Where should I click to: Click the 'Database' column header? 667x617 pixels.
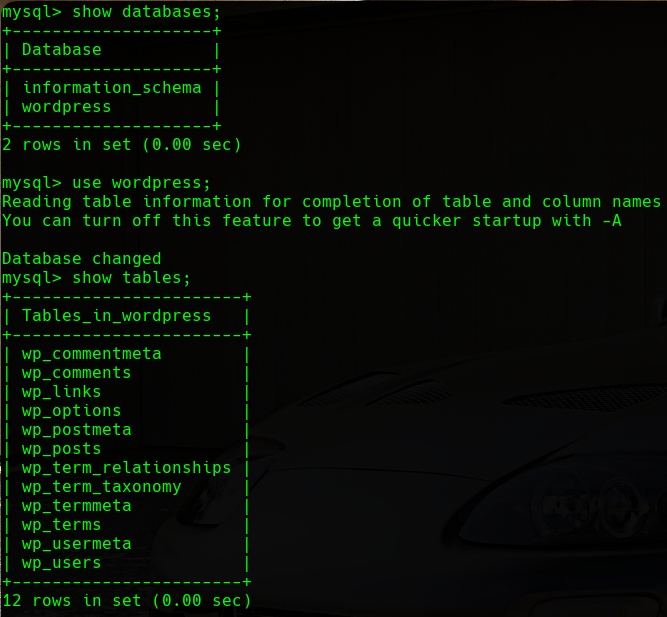(x=62, y=49)
